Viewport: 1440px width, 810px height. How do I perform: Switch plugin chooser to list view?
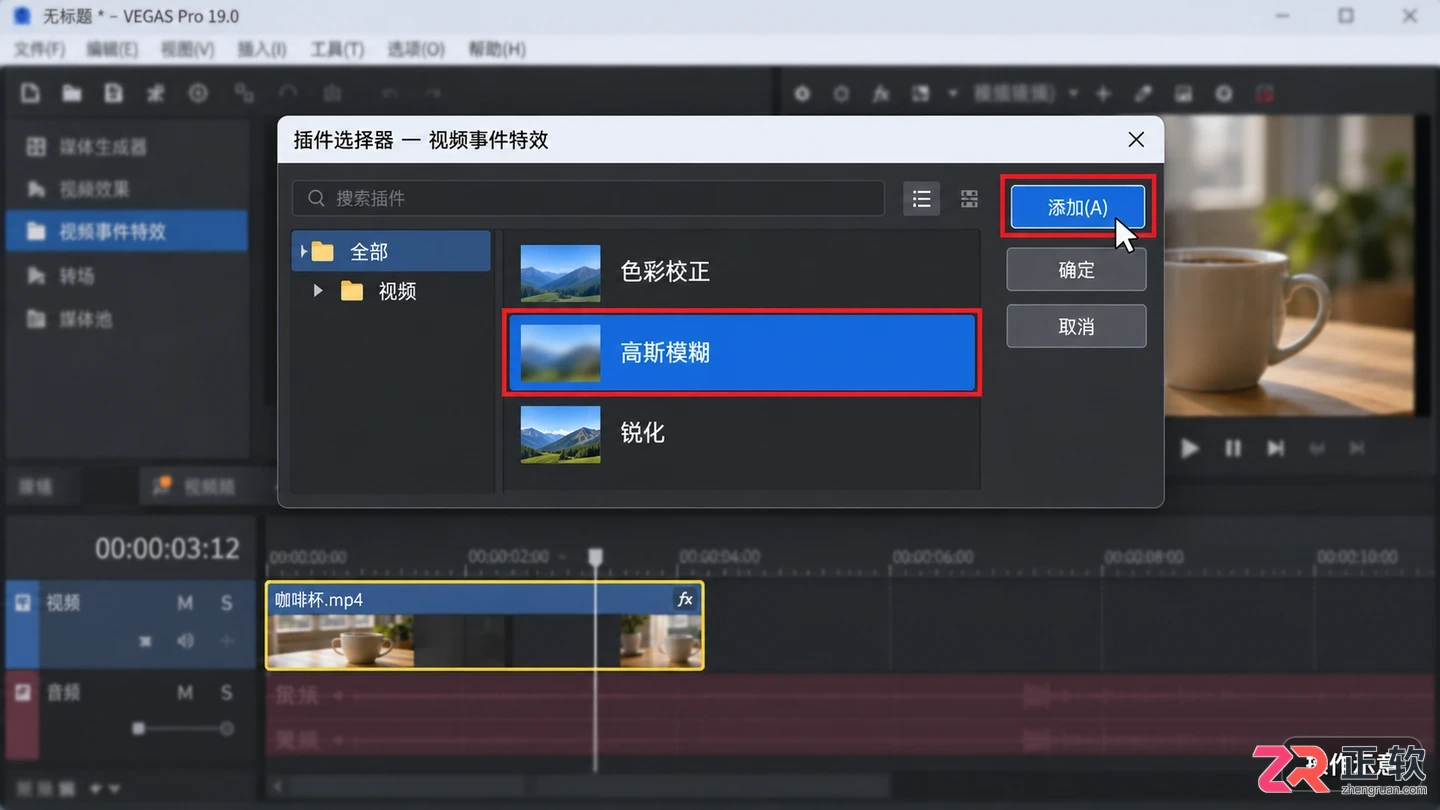(921, 198)
